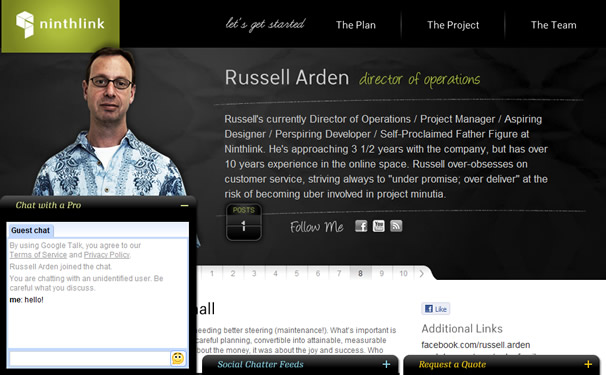
Task: Click the Facebook Like button
Action: point(436,309)
